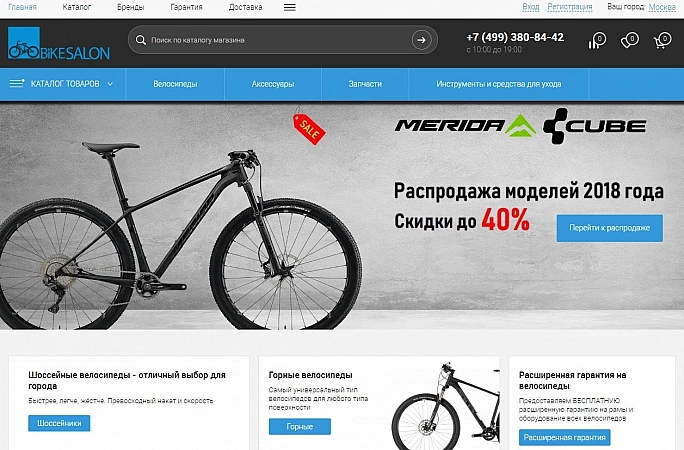Click the Merida brand logo
The height and width of the screenshot is (450, 684).
pyautogui.click(x=465, y=126)
